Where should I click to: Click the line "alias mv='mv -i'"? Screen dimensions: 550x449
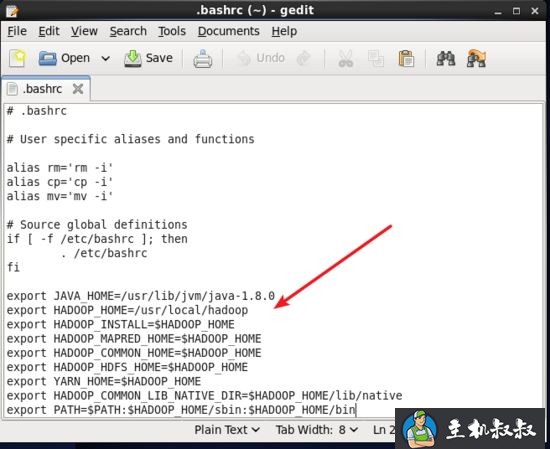tap(60, 196)
